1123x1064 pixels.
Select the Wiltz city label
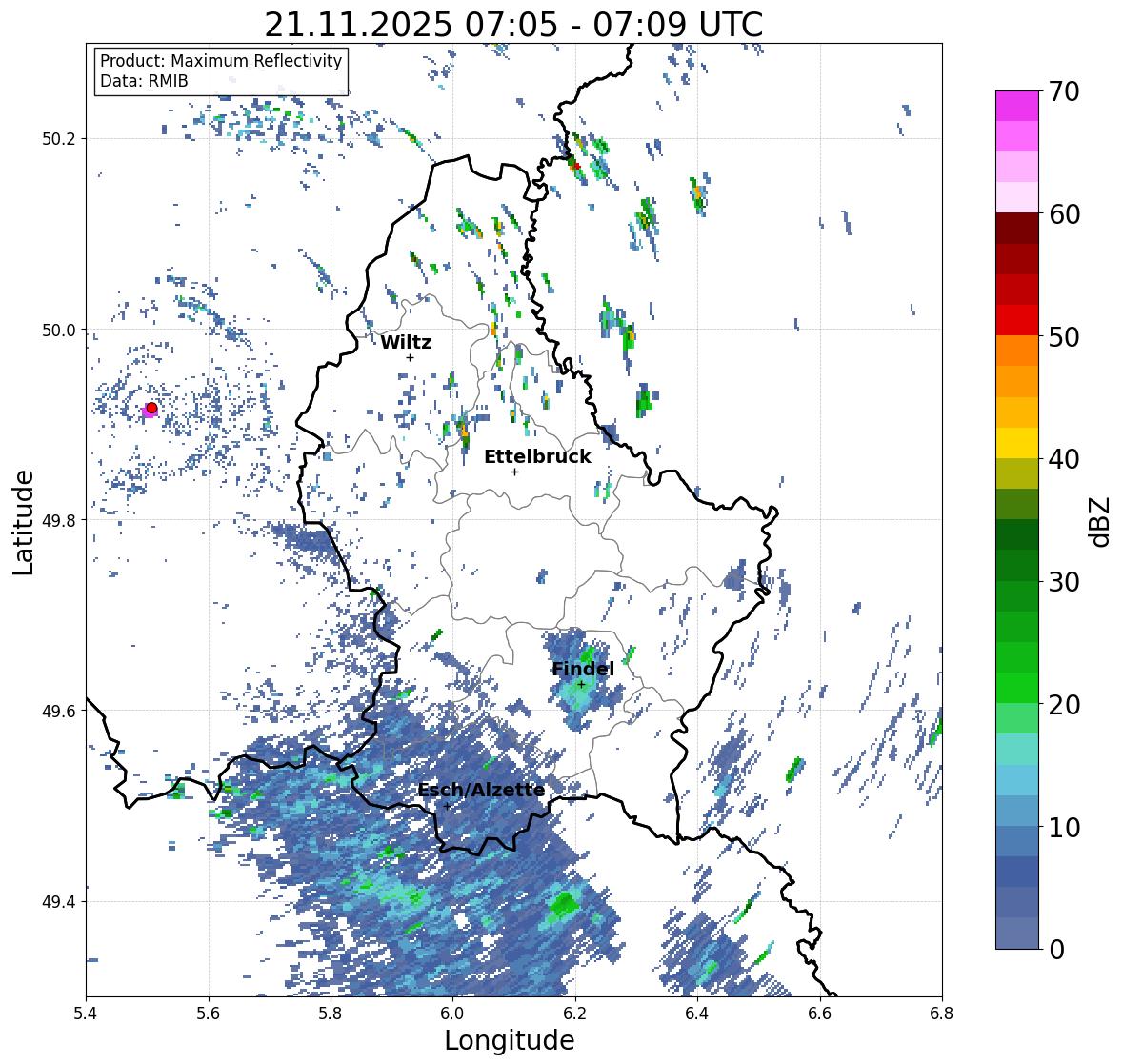click(x=406, y=342)
